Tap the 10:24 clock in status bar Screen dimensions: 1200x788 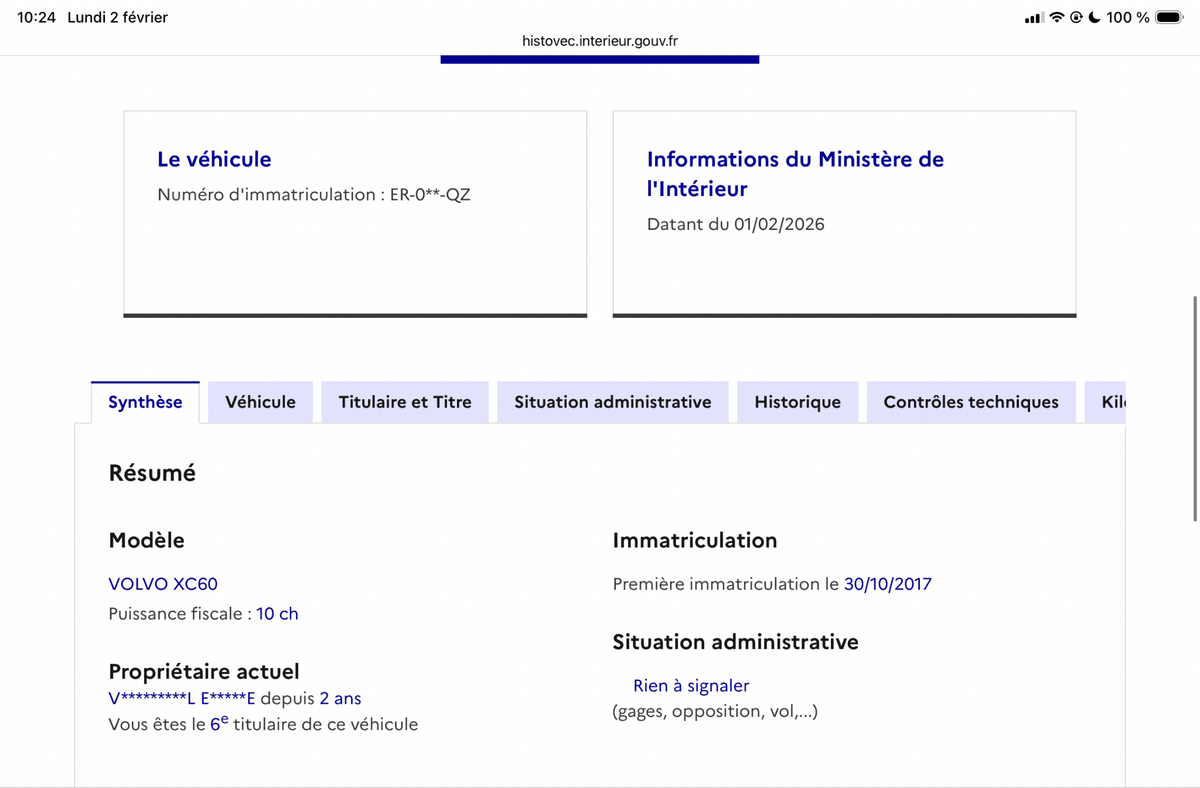[36, 17]
